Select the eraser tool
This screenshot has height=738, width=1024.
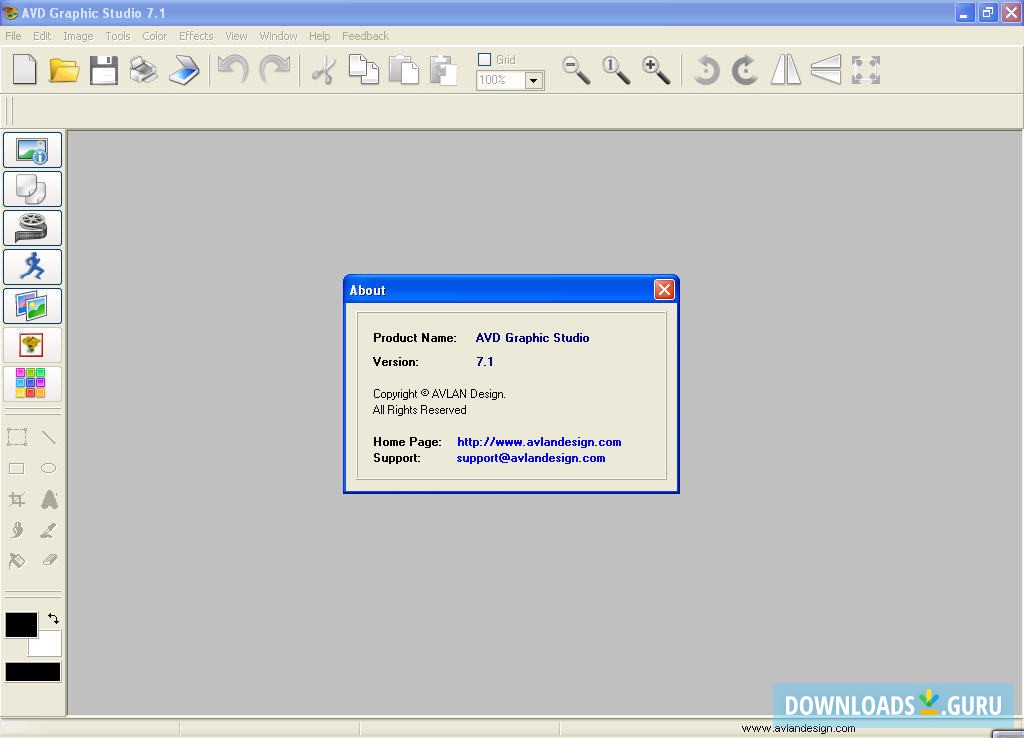50,561
